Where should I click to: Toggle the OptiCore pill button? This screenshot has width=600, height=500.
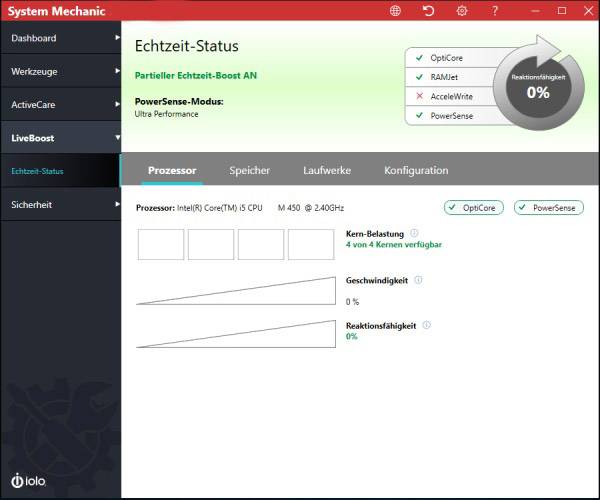[474, 208]
